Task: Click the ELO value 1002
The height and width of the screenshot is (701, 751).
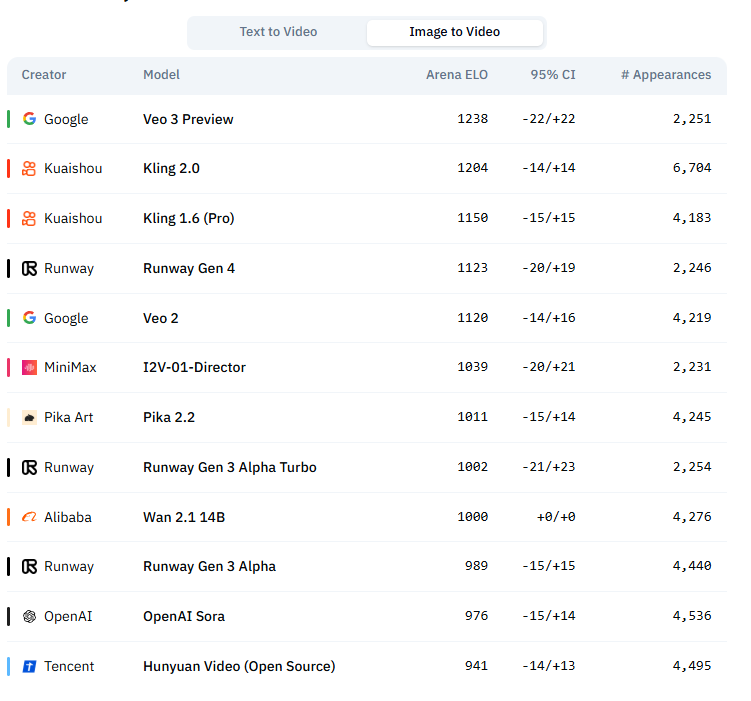Action: pos(472,467)
